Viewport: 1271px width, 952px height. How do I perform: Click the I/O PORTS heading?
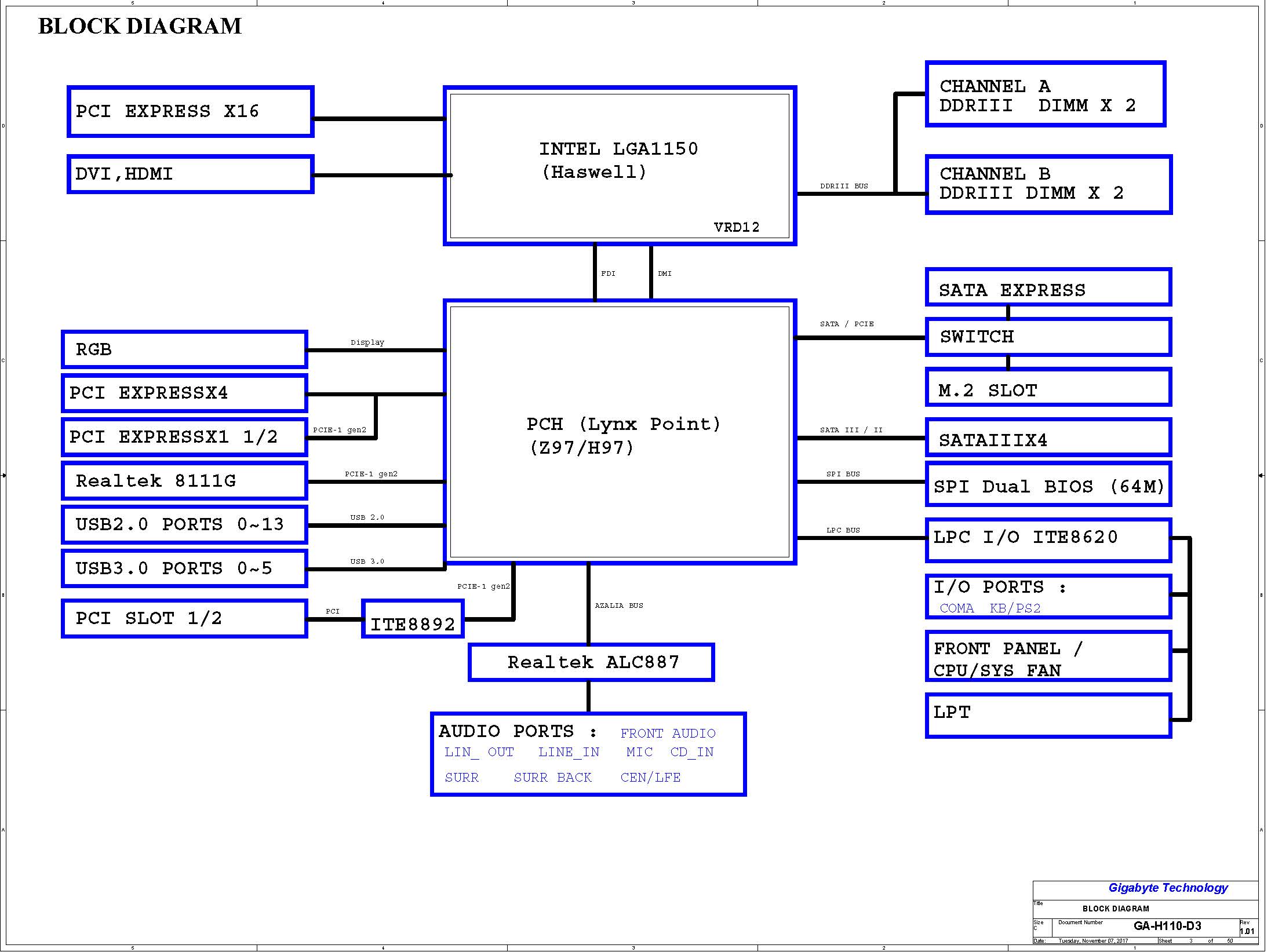pos(1000,588)
